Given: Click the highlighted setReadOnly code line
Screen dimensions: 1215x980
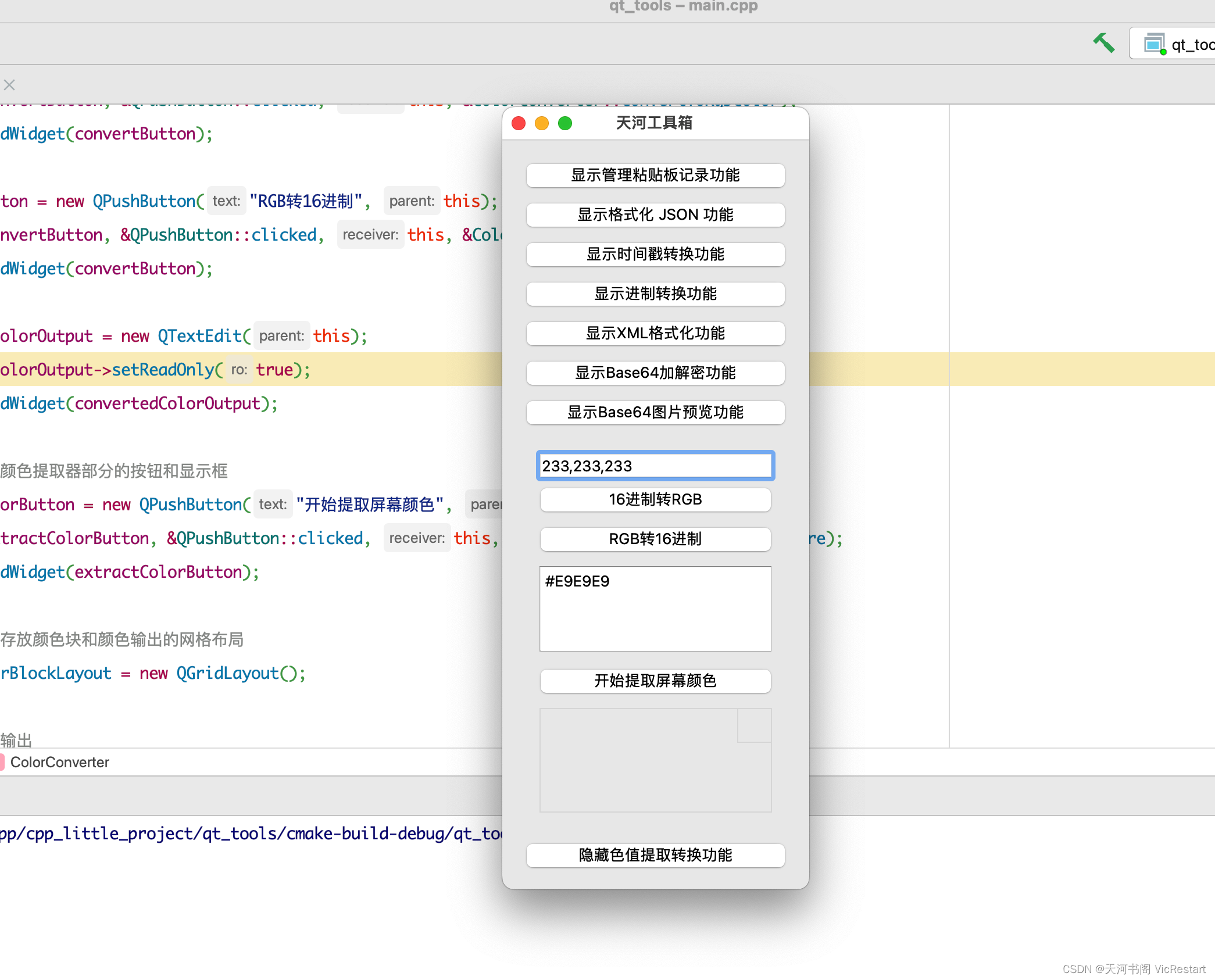Looking at the screenshot, I should 155,369.
